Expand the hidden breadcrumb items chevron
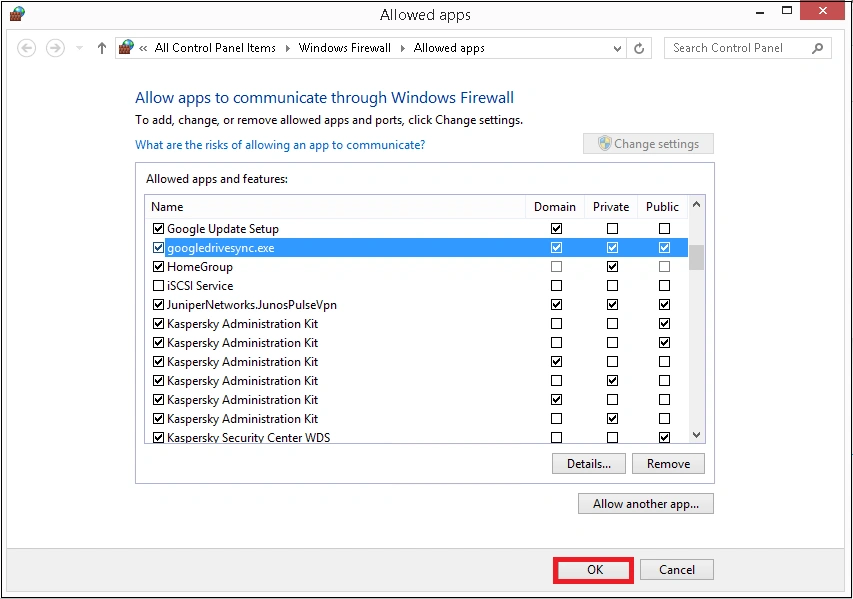Image resolution: width=853 pixels, height=599 pixels. [x=146, y=47]
